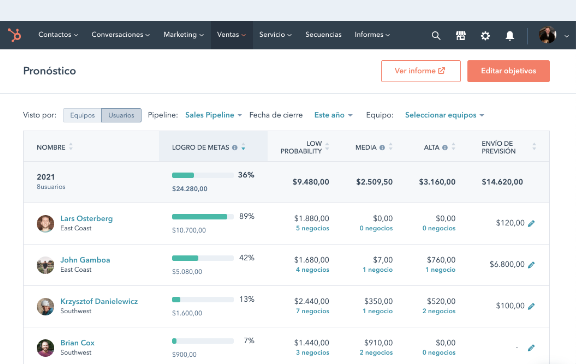Open the Sales Pipeline dropdown
Image resolution: width=576 pixels, height=364 pixels.
pyautogui.click(x=213, y=115)
